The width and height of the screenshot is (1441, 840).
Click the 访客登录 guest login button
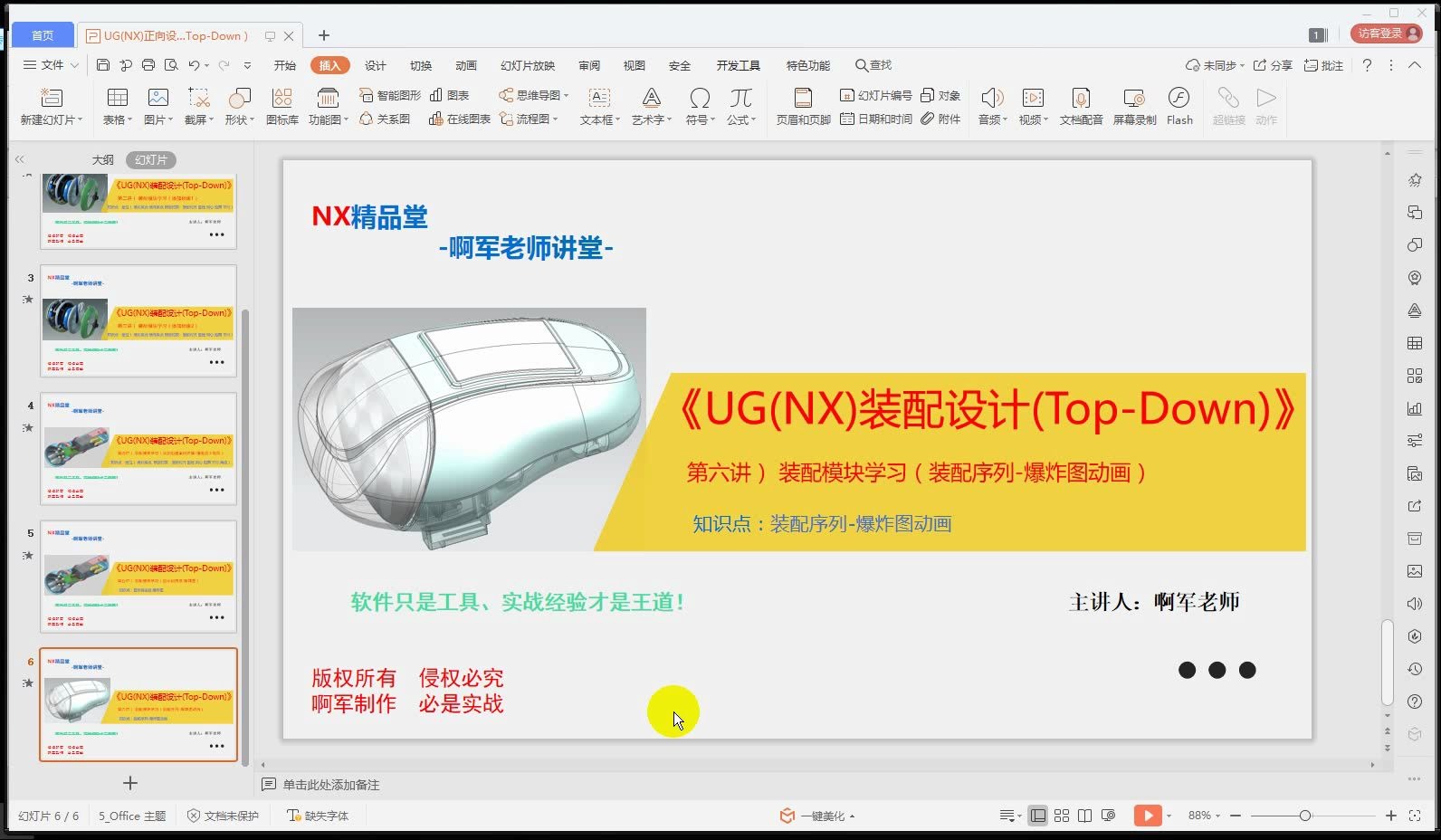pyautogui.click(x=1387, y=33)
